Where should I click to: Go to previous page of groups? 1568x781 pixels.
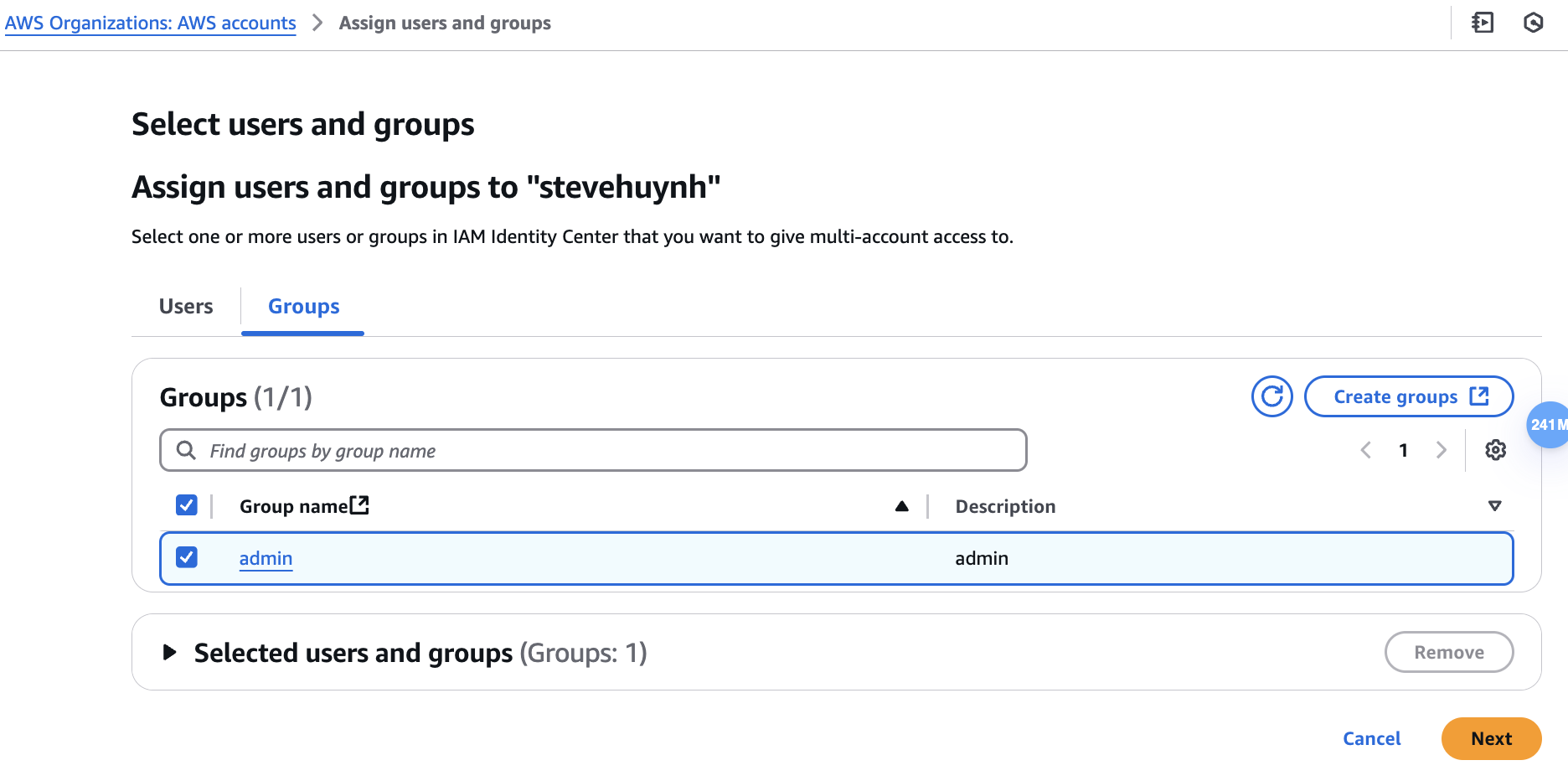click(x=1365, y=450)
